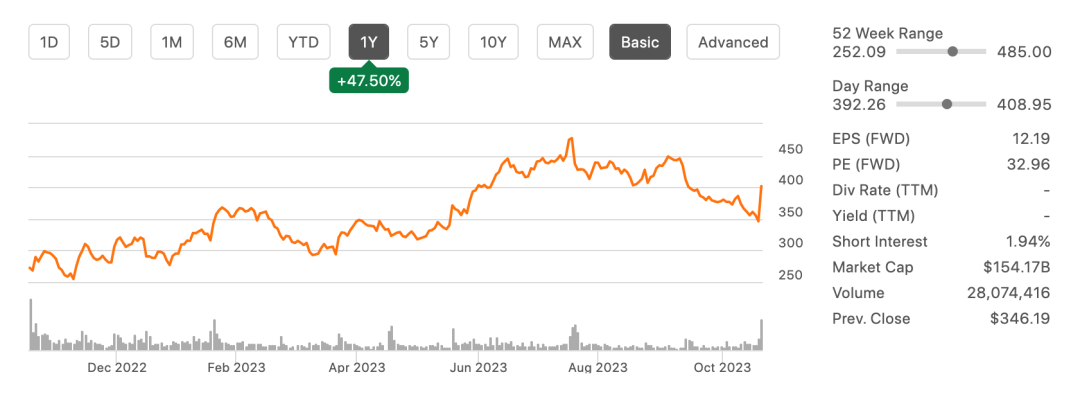Switch chart to 5D range
The height and width of the screenshot is (397, 1080).
click(x=110, y=42)
